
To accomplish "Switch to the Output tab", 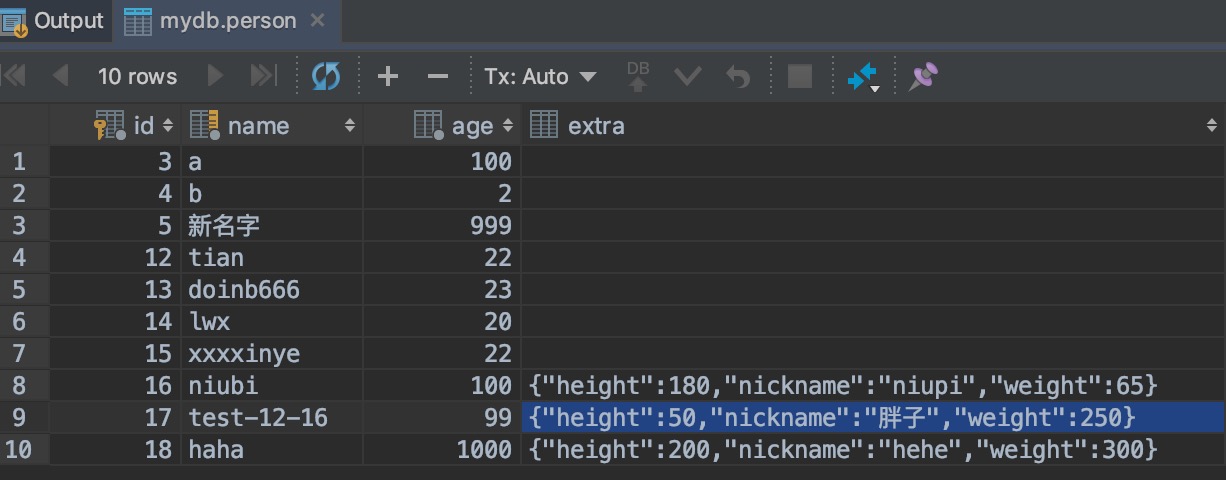I will pos(55,20).
